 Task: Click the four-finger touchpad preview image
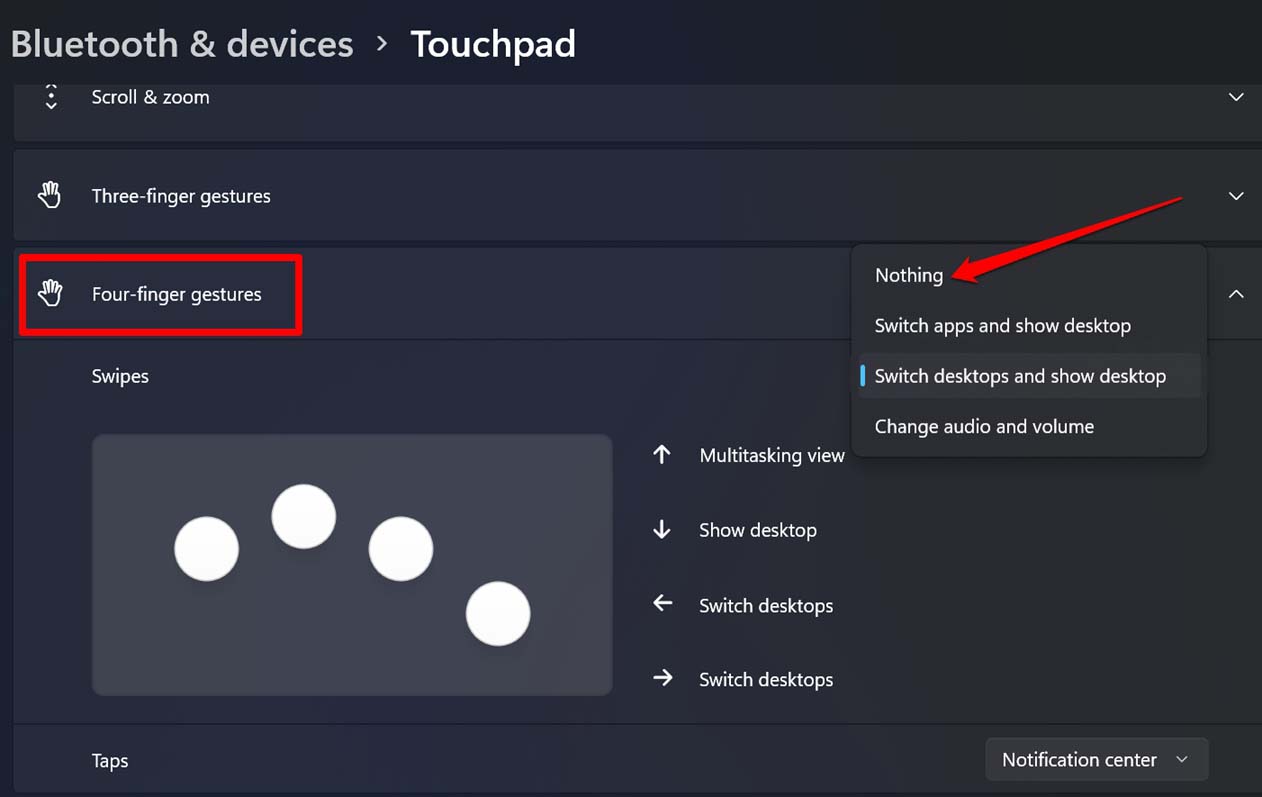coord(352,564)
